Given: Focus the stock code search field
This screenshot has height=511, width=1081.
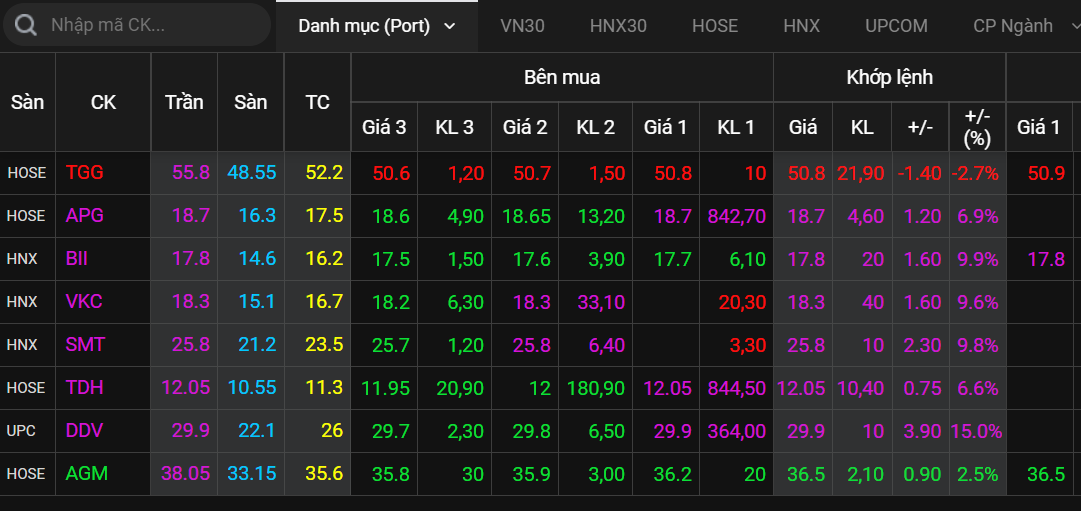Looking at the screenshot, I should (150, 25).
